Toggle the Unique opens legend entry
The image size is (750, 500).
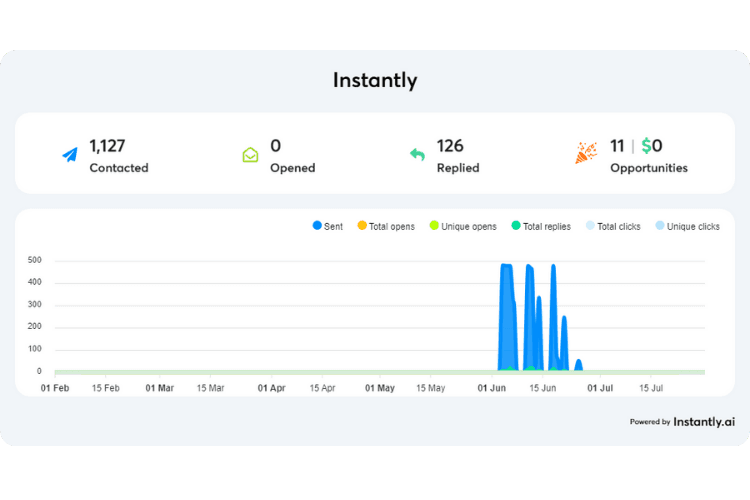(x=463, y=226)
